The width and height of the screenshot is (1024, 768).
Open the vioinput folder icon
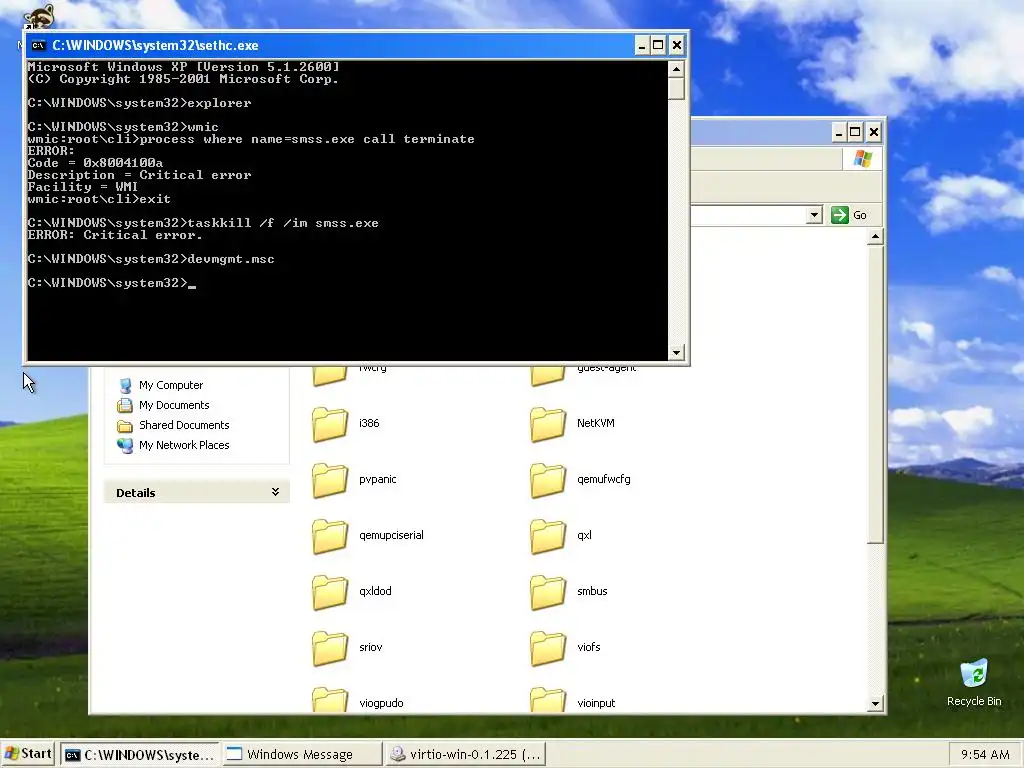(549, 700)
